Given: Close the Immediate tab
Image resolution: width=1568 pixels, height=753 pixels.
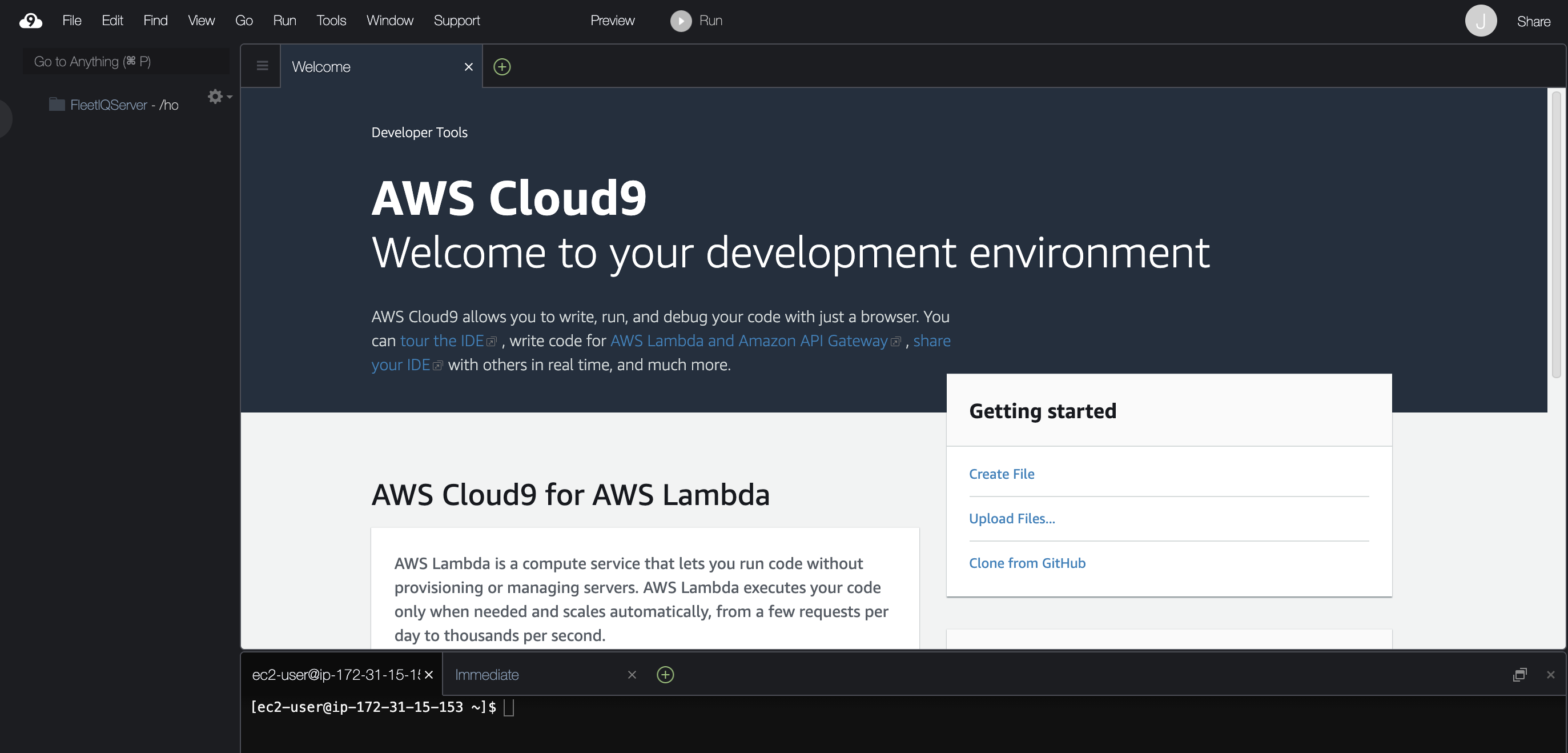Looking at the screenshot, I should pyautogui.click(x=632, y=674).
